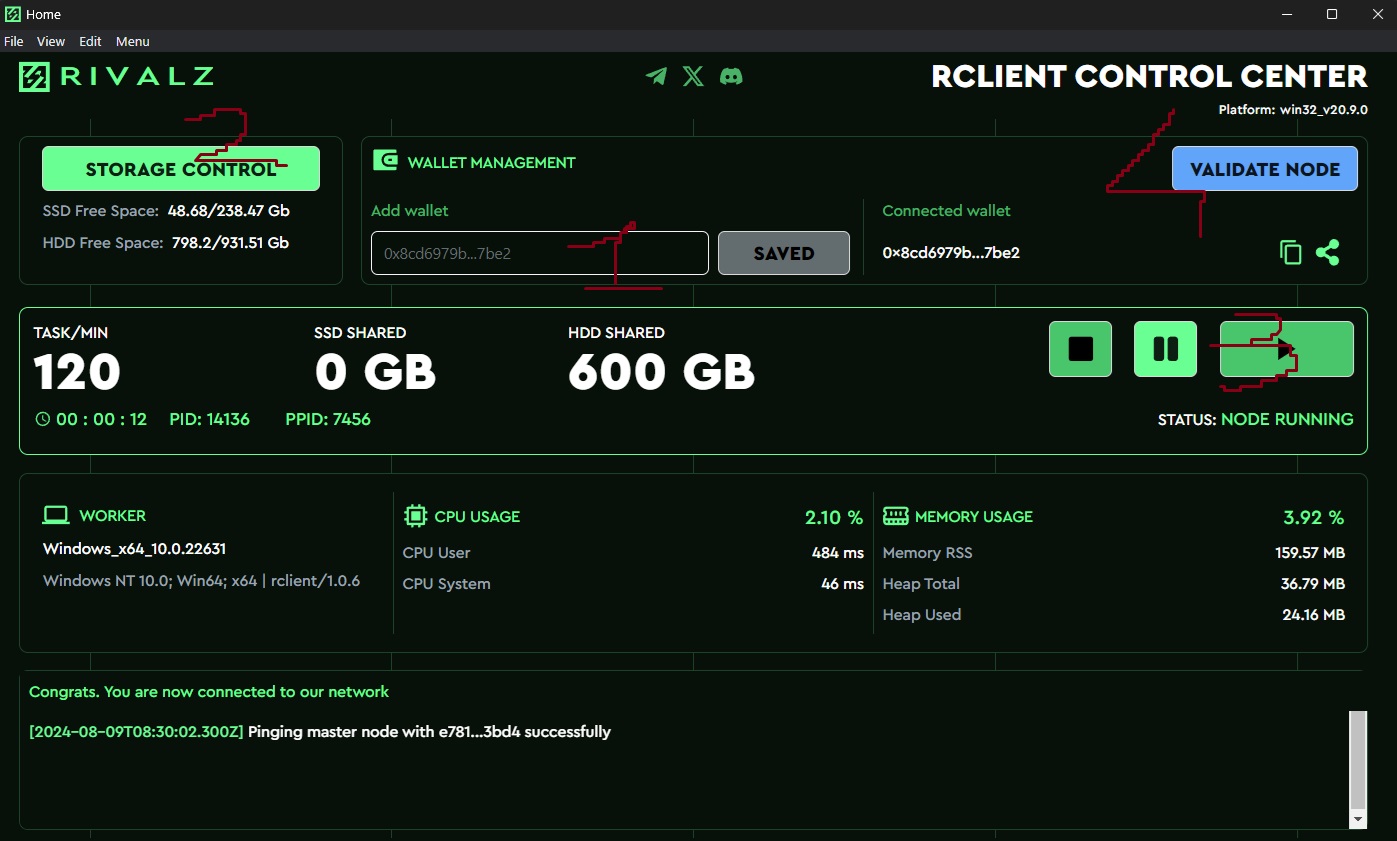
Task: Click the Congrats connected network message
Action: [x=209, y=691]
